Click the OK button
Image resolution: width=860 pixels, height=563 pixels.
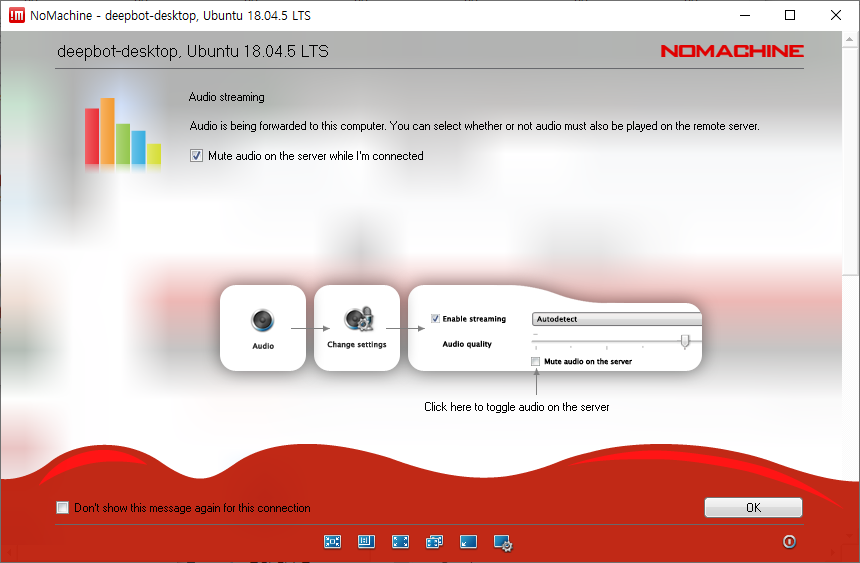pyautogui.click(x=753, y=508)
